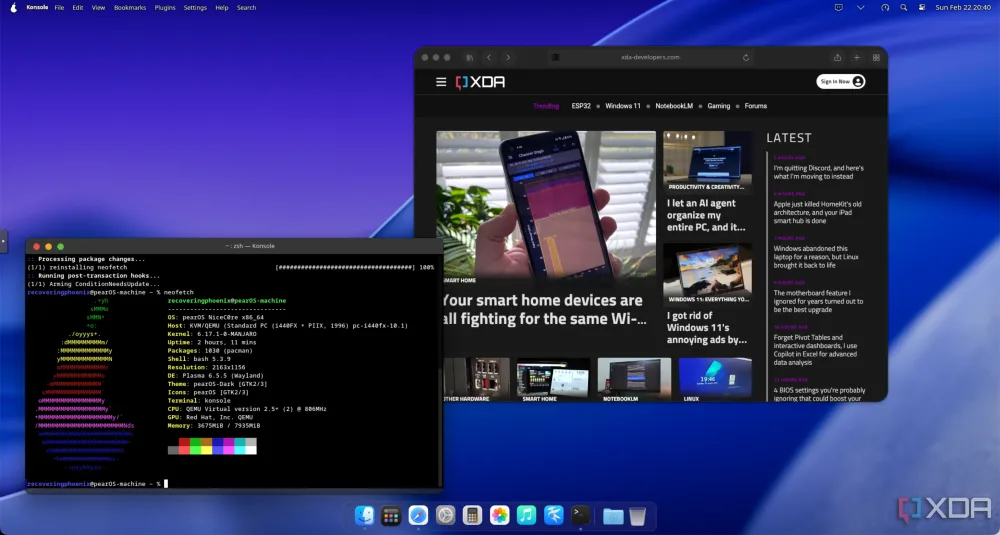
Task: Click the 'Memory: 3675MiB / 7935MiB' line
Action: (214, 425)
